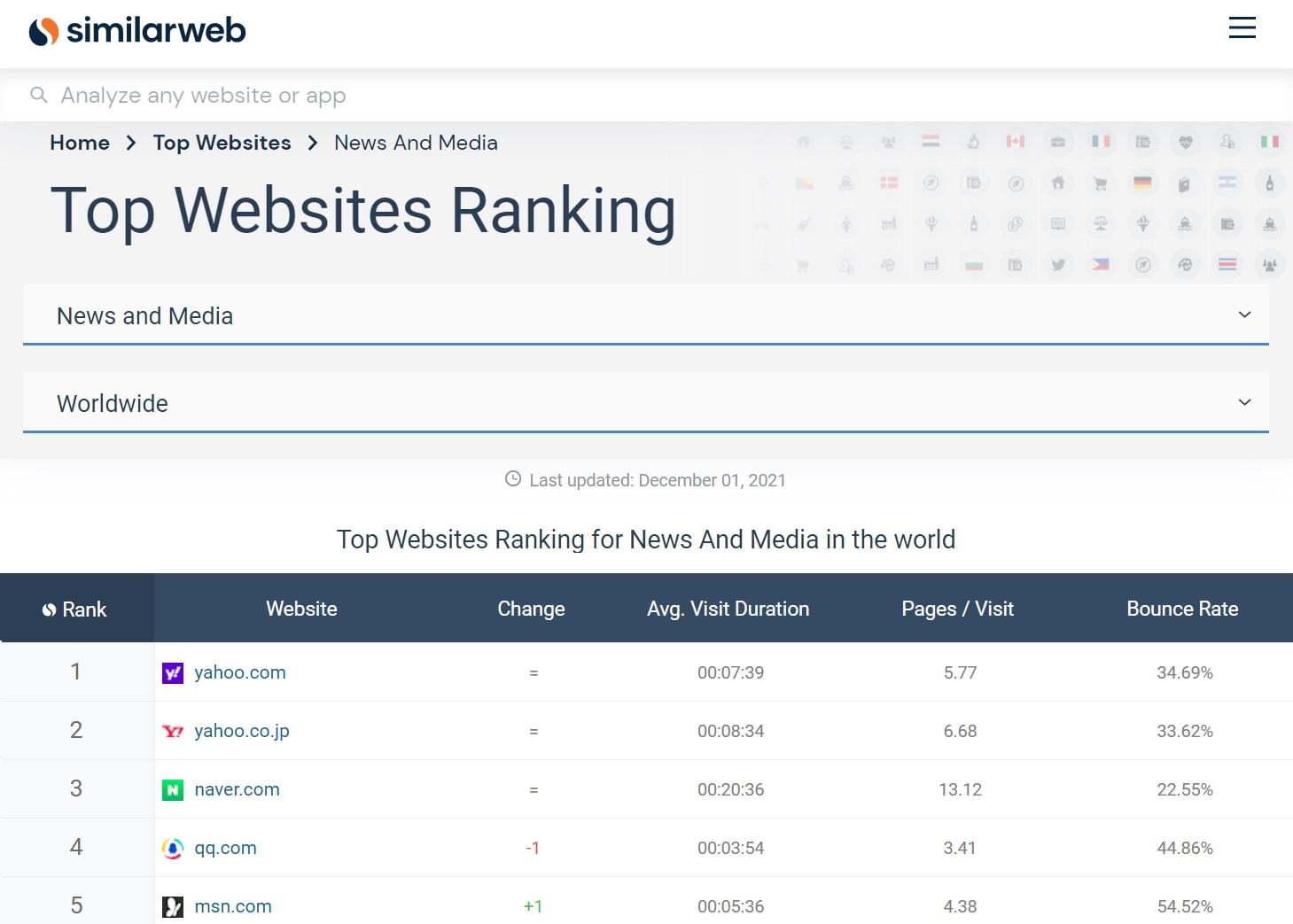Click the qq.com favicon
The image size is (1293, 924).
click(x=173, y=849)
